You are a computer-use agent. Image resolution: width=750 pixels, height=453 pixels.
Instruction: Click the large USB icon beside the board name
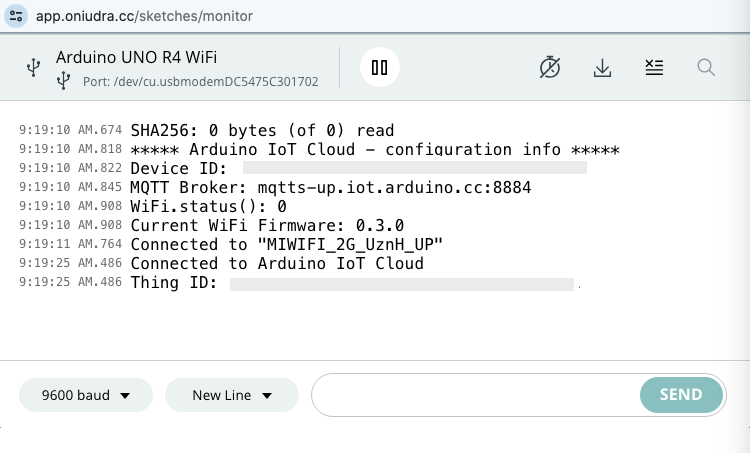point(33,67)
